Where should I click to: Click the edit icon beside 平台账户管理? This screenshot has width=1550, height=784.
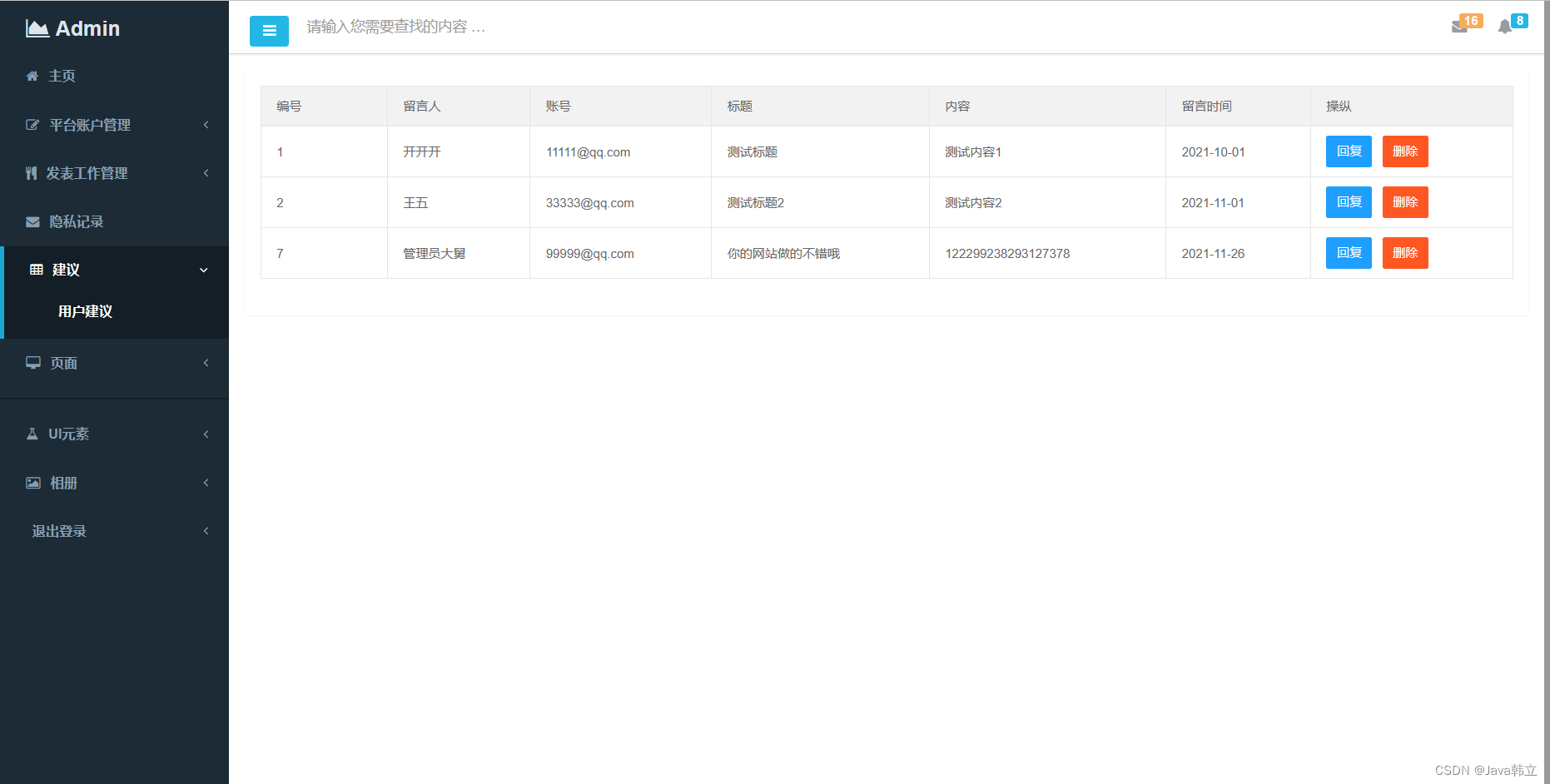click(32, 125)
